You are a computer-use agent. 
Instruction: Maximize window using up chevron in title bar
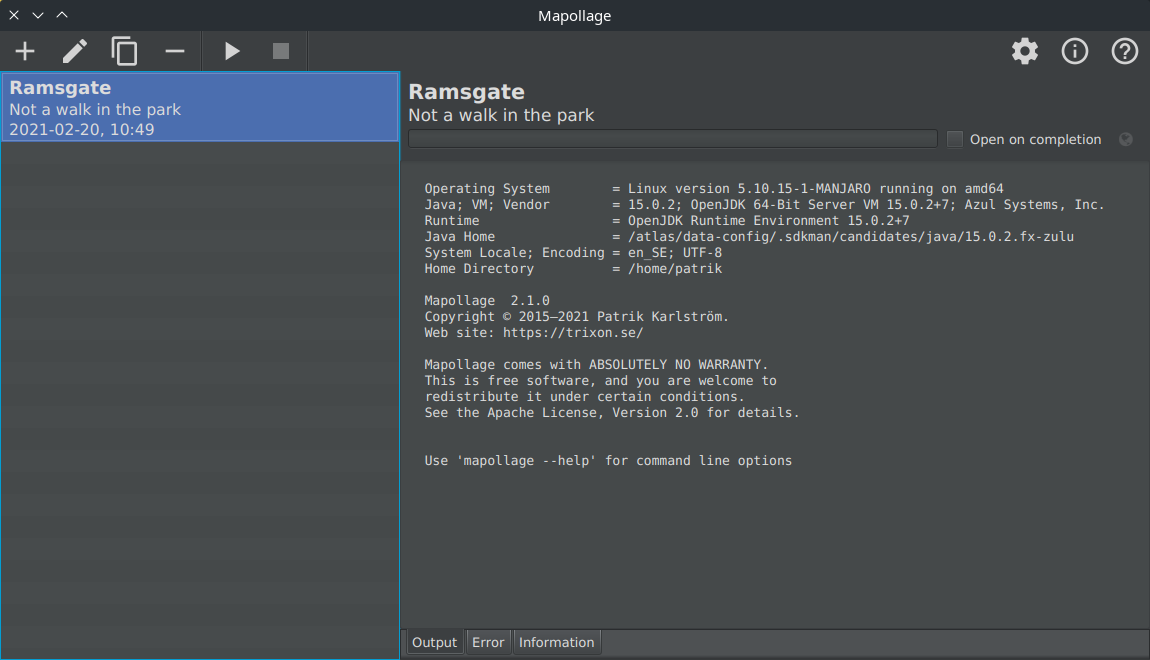pyautogui.click(x=62, y=15)
